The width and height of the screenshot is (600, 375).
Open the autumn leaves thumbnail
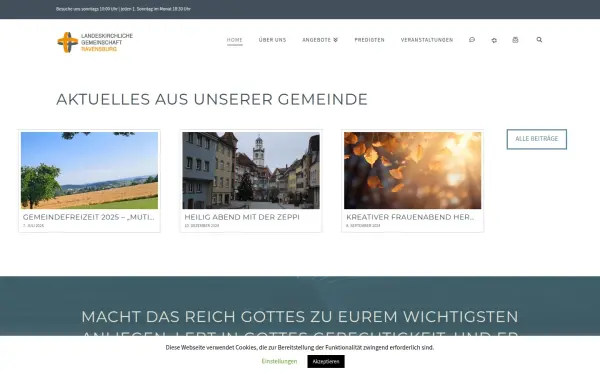click(x=412, y=170)
